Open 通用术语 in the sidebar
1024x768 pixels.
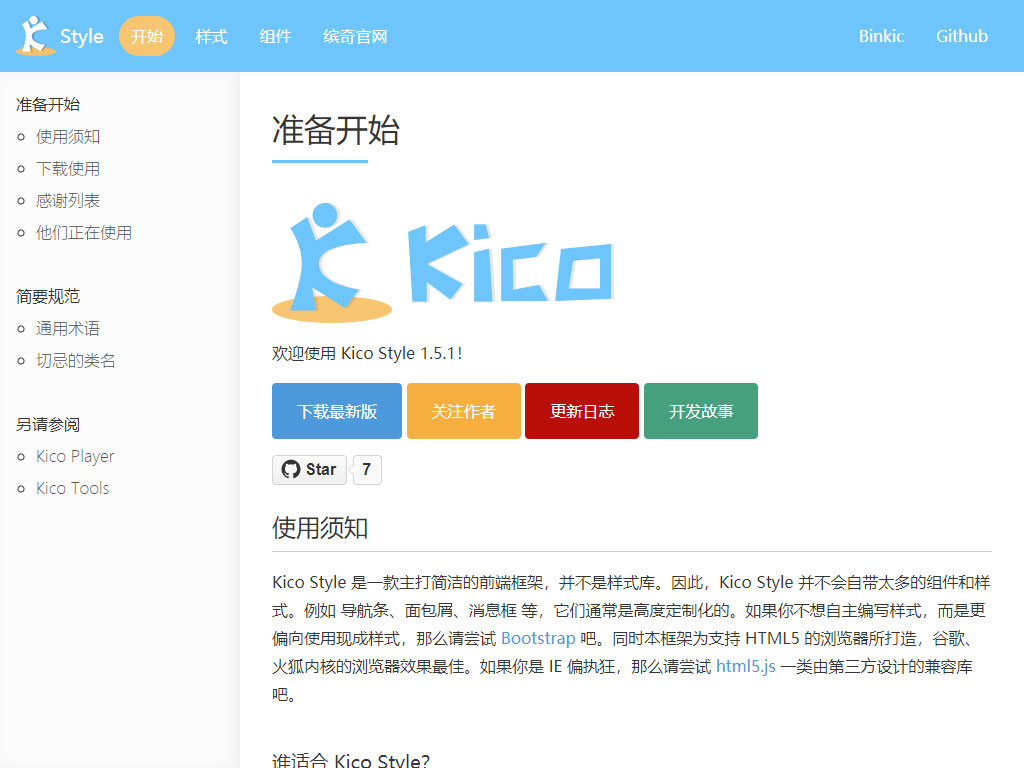(x=68, y=328)
